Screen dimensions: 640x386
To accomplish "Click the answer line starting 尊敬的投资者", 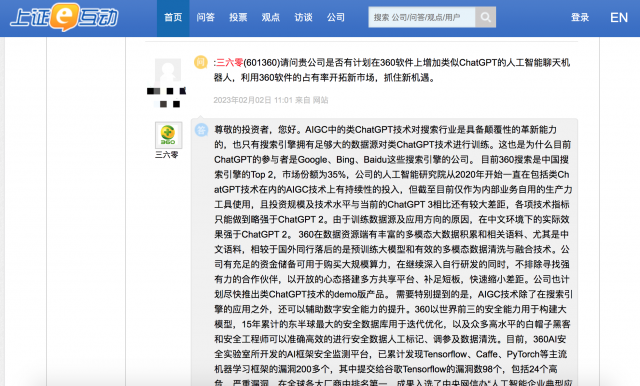I will 385,130.
